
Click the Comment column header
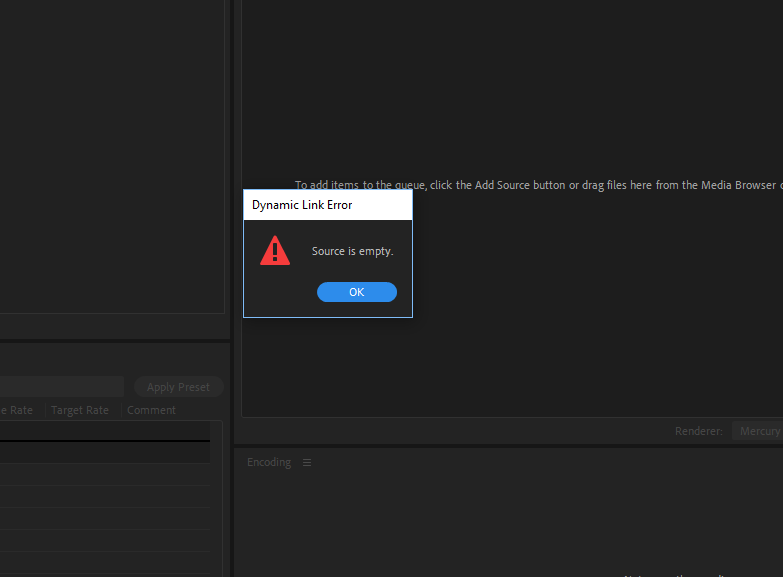click(151, 410)
